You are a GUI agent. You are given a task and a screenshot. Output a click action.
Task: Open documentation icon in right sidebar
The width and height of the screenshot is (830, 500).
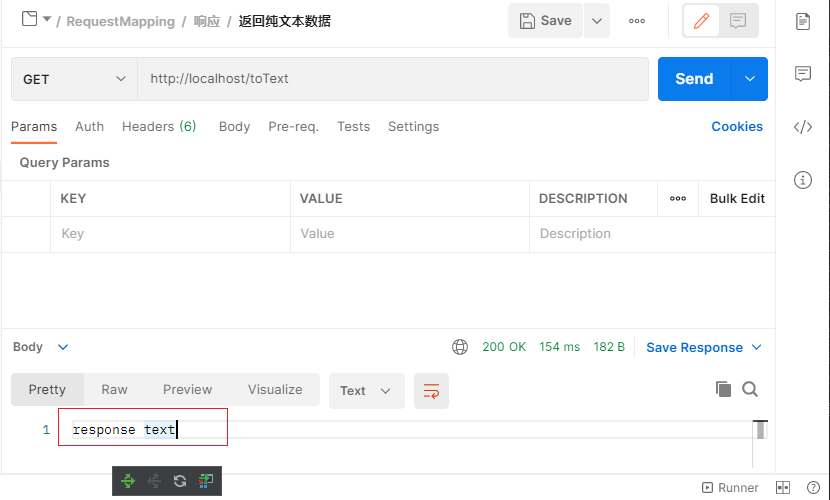click(802, 21)
